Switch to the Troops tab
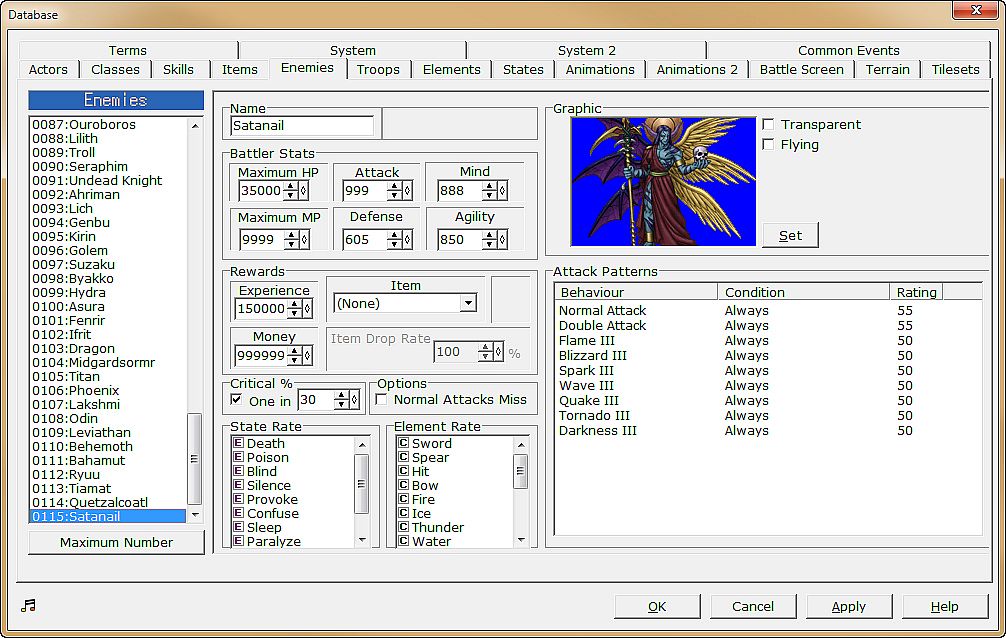1006x638 pixels. click(378, 69)
